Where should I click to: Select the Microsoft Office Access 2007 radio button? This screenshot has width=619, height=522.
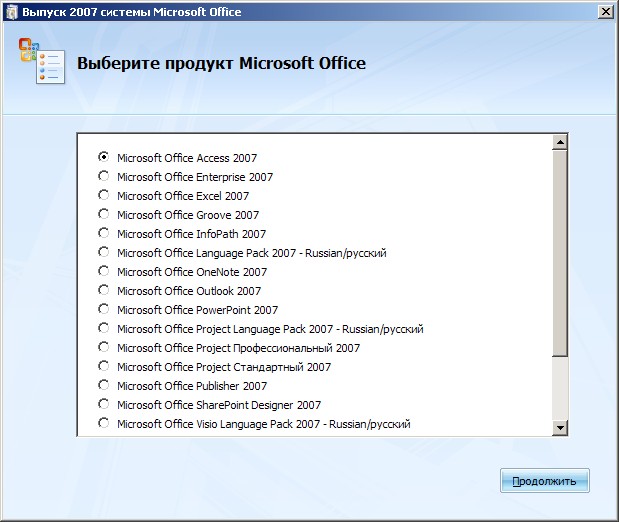(103, 157)
